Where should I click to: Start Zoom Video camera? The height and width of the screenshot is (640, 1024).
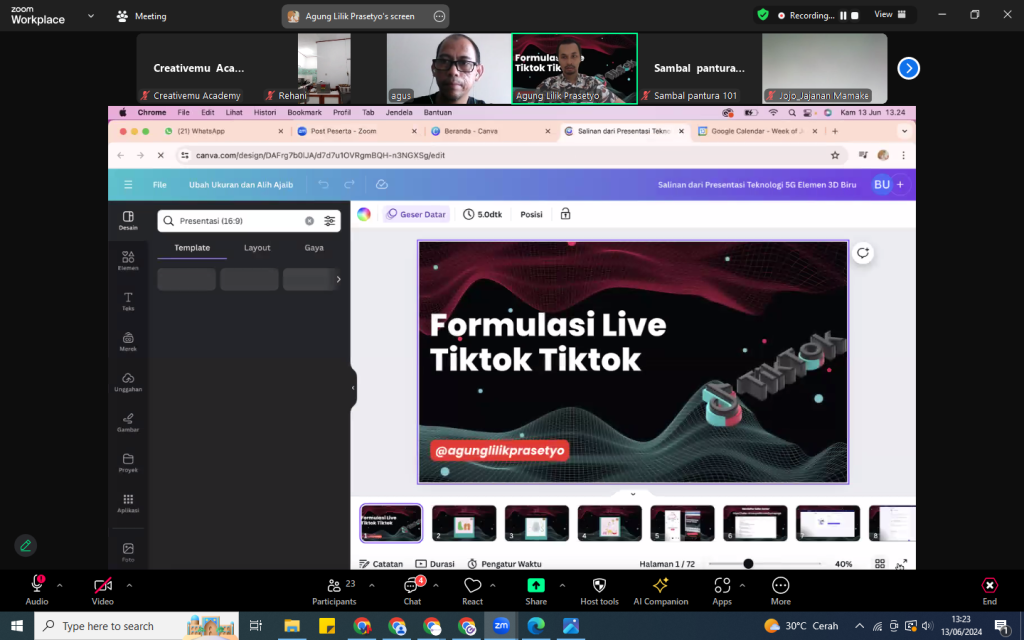click(x=103, y=591)
